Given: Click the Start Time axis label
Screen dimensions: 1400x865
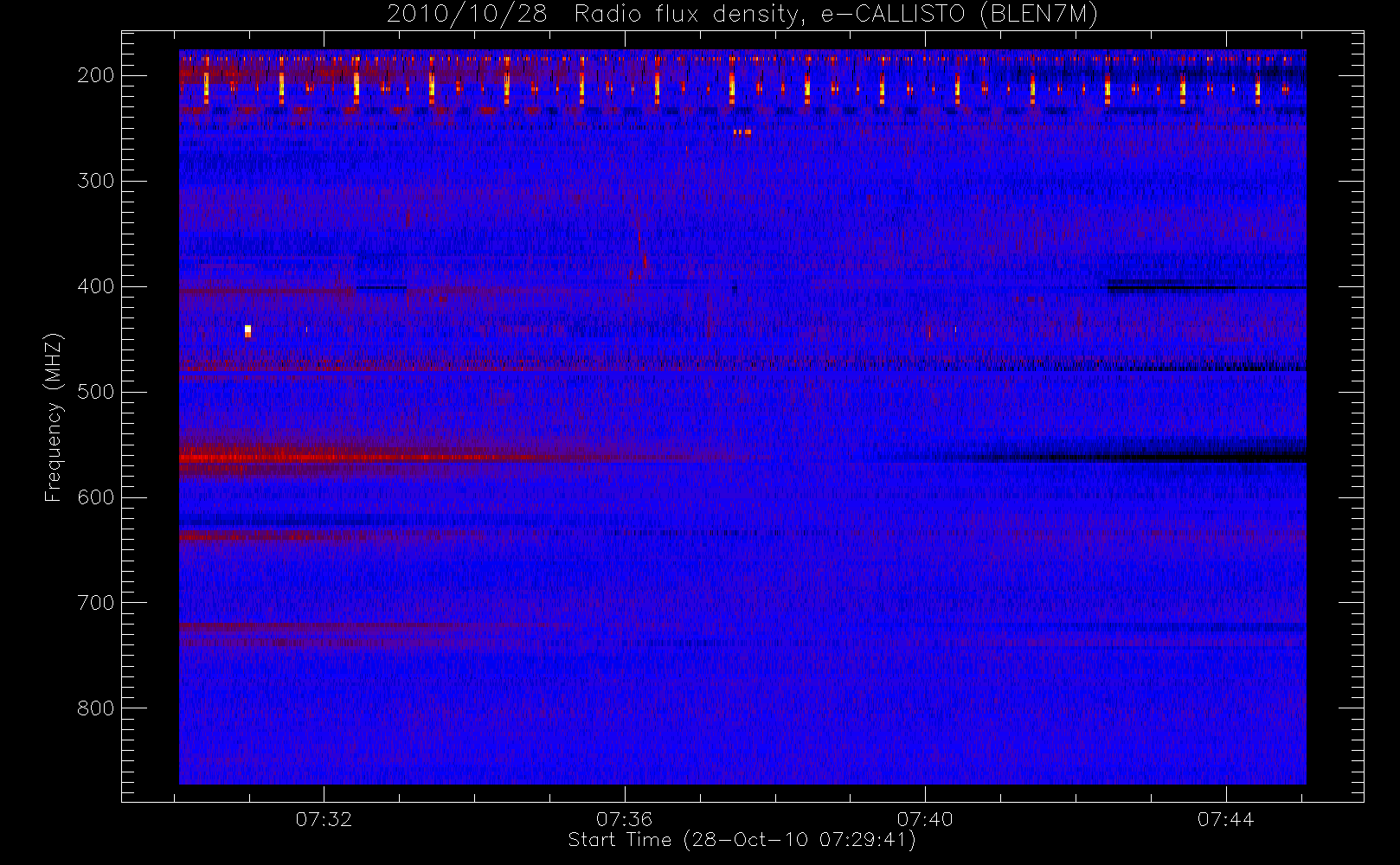Looking at the screenshot, I should (742, 840).
